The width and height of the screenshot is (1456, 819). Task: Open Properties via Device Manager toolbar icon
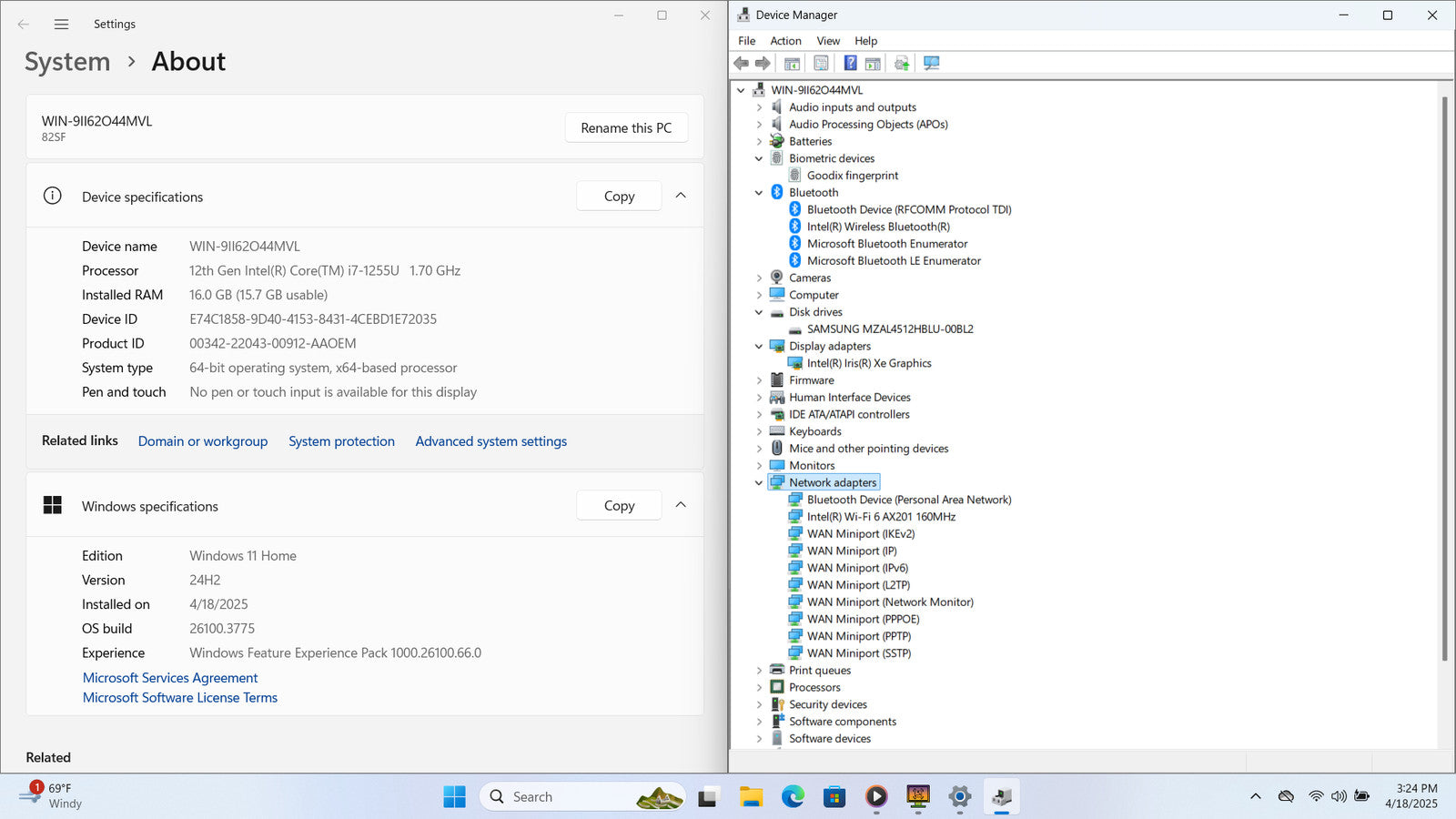tap(821, 63)
